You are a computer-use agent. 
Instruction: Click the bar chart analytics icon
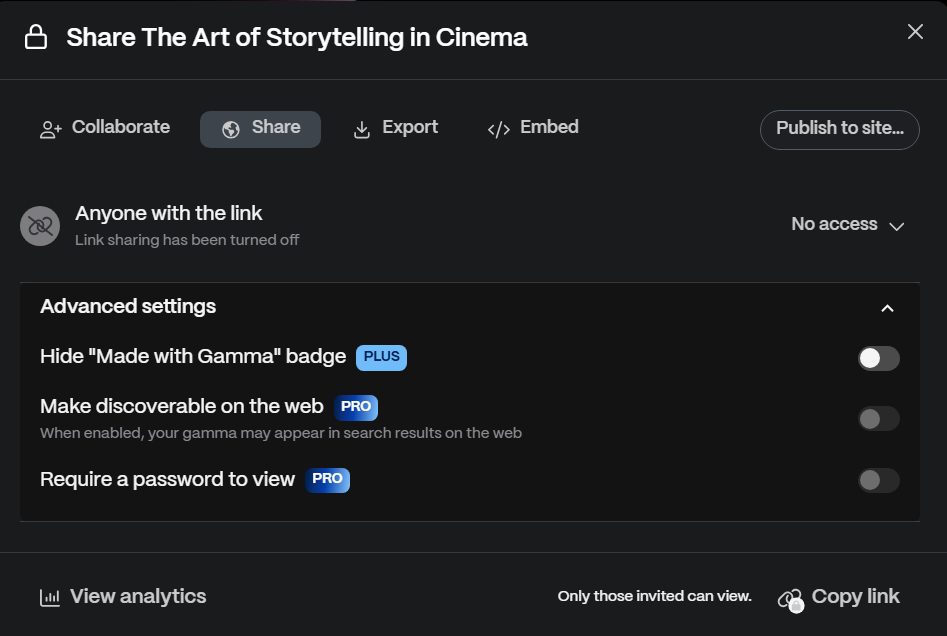tap(50, 598)
